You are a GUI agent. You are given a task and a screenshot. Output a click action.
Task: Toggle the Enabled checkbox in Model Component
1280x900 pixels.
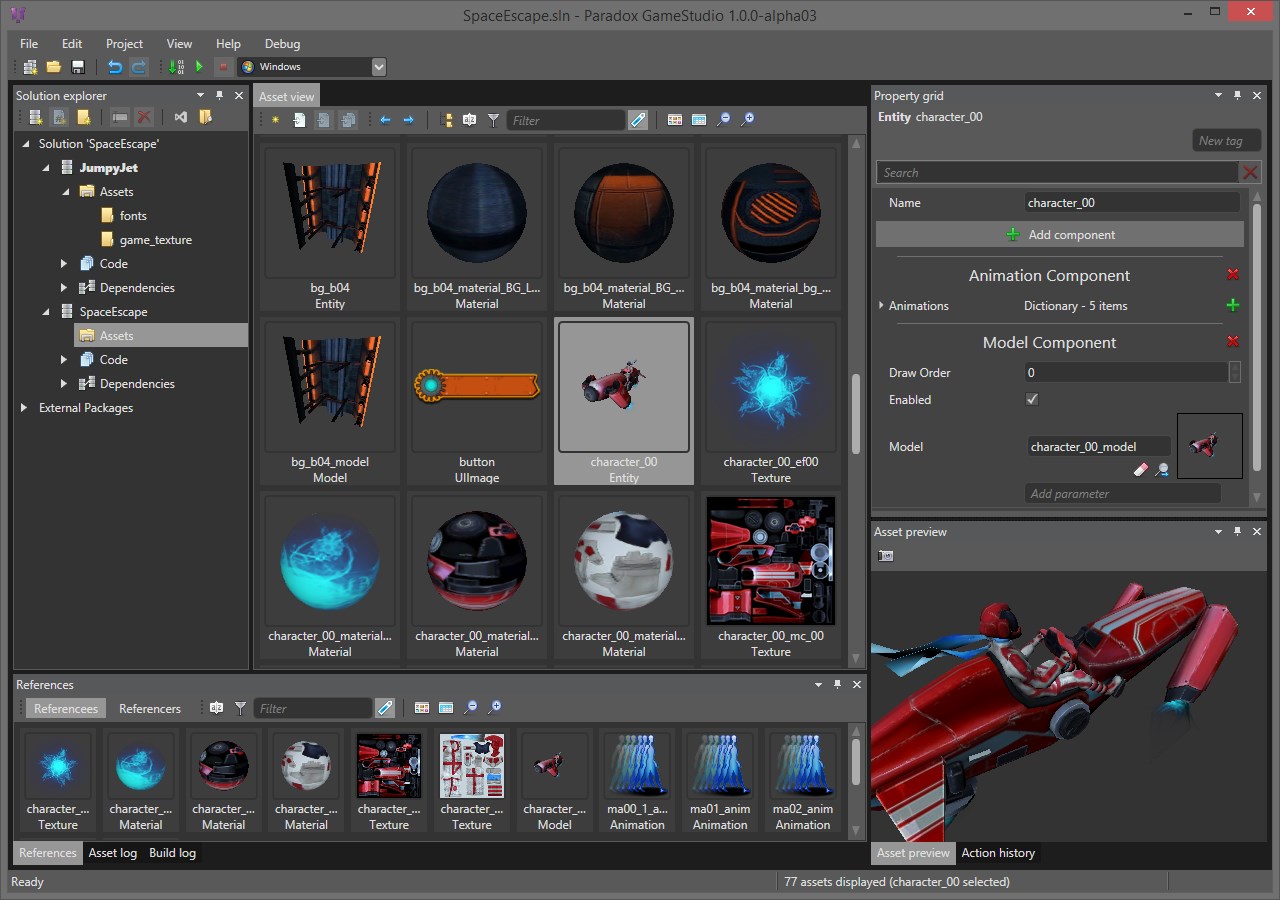tap(1032, 399)
